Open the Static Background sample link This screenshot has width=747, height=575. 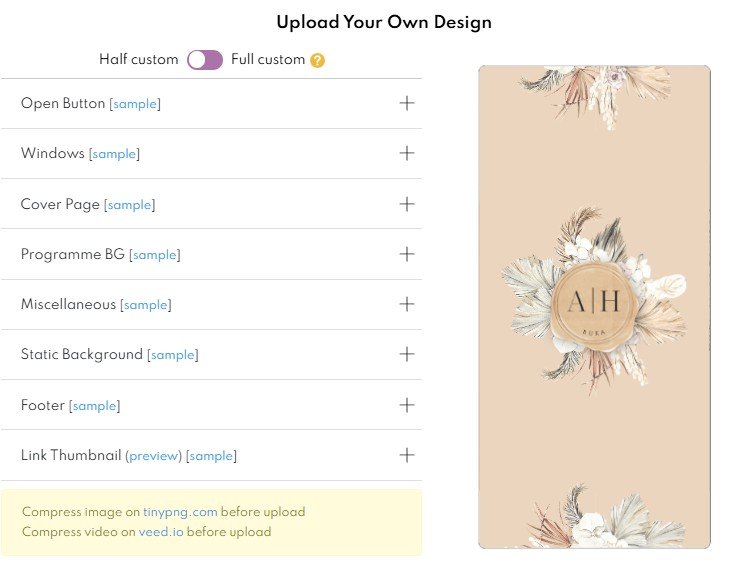point(173,355)
